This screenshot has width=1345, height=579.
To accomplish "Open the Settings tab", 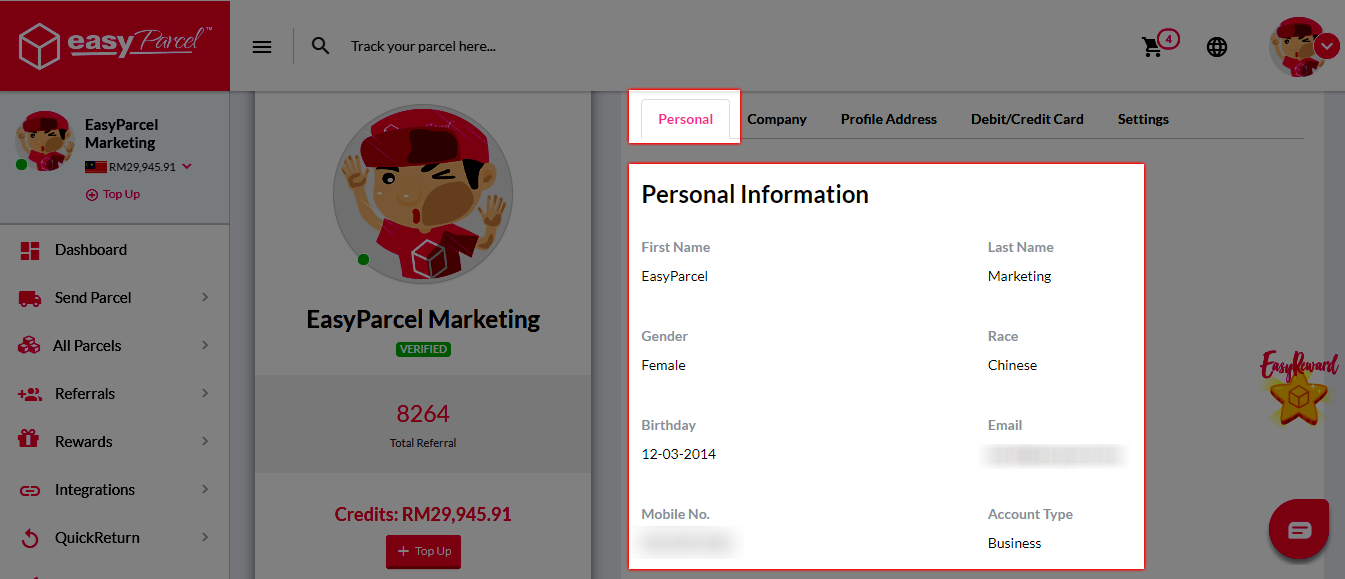I will pyautogui.click(x=1143, y=119).
